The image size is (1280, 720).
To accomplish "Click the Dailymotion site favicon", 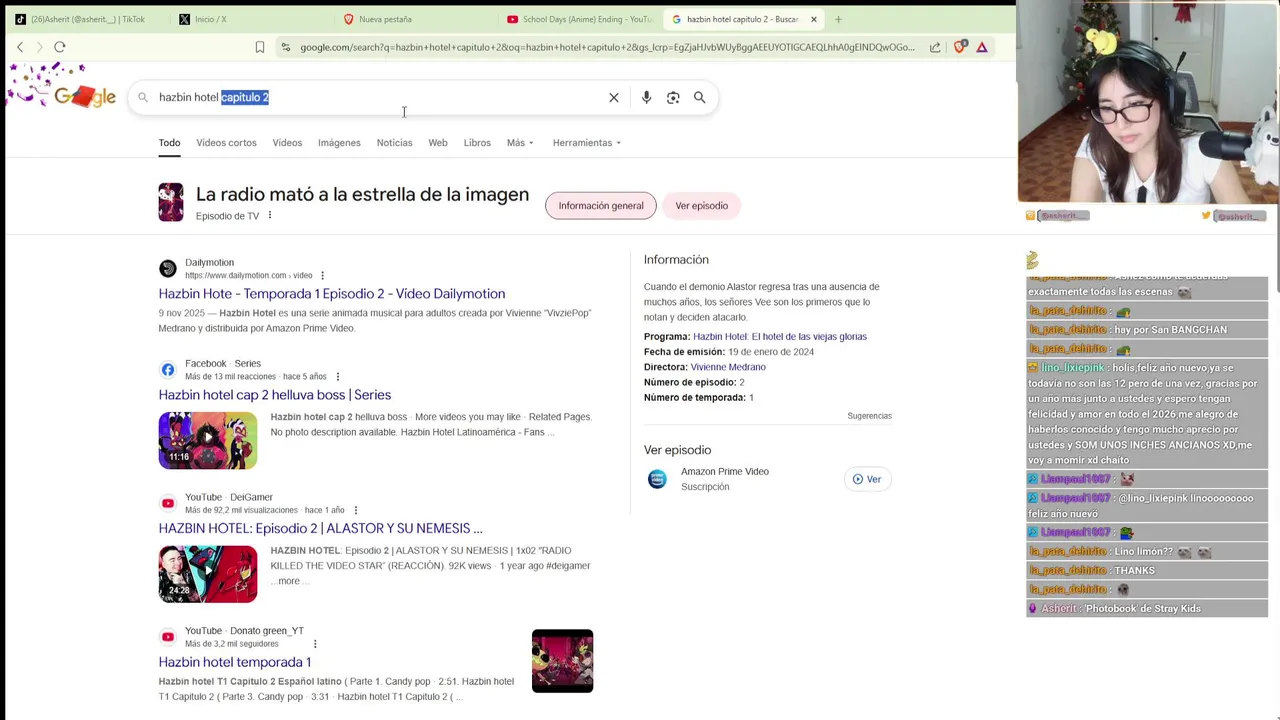I will coord(168,268).
